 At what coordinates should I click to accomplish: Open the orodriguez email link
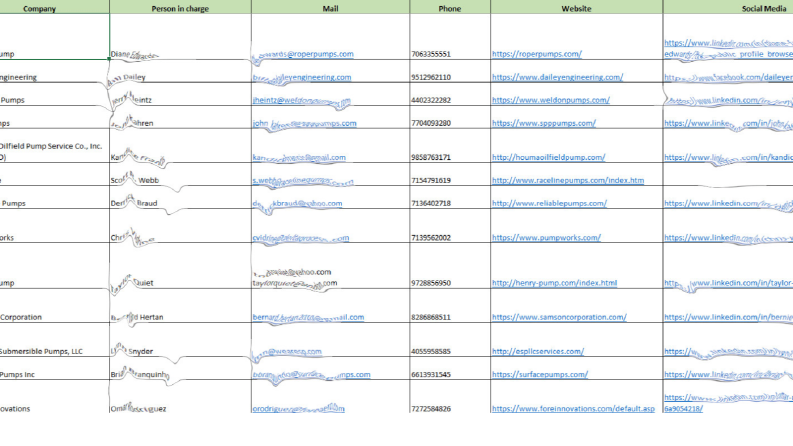point(298,409)
